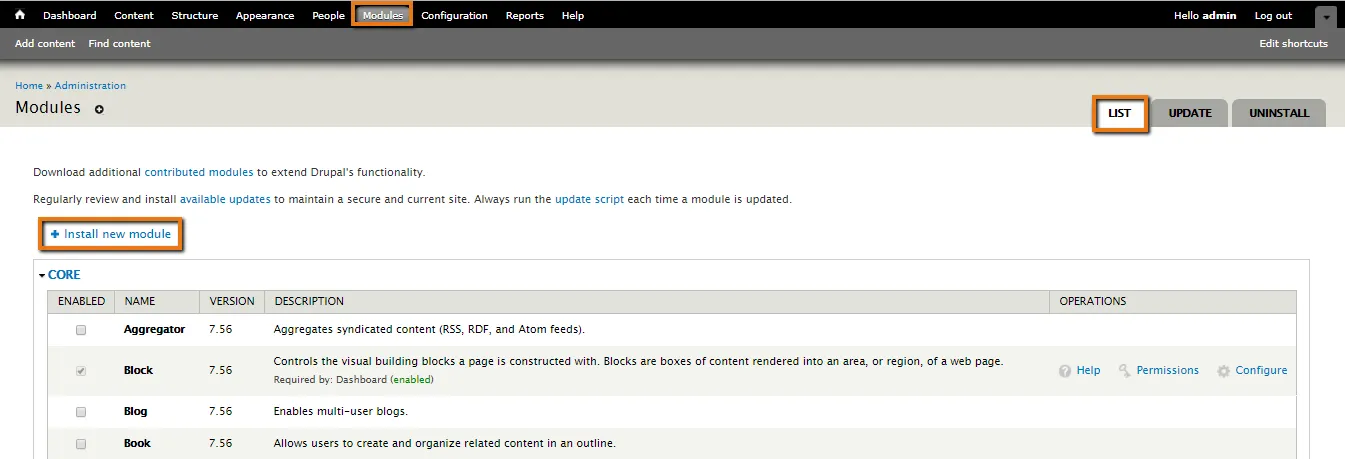Screen dimensions: 1345x459
Task: Click the home icon in admin toolbar
Action: point(20,15)
